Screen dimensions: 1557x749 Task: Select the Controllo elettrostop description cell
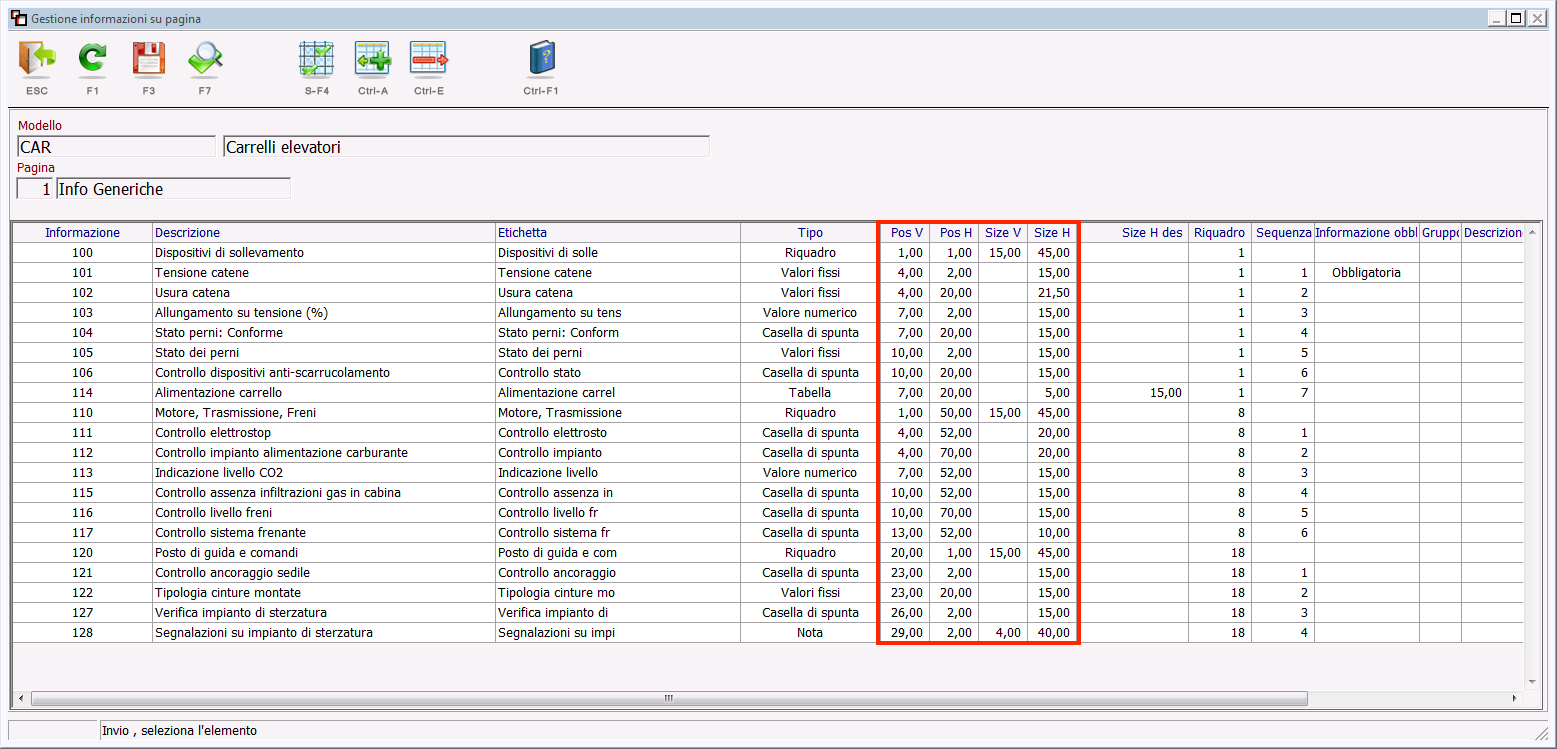tap(324, 433)
